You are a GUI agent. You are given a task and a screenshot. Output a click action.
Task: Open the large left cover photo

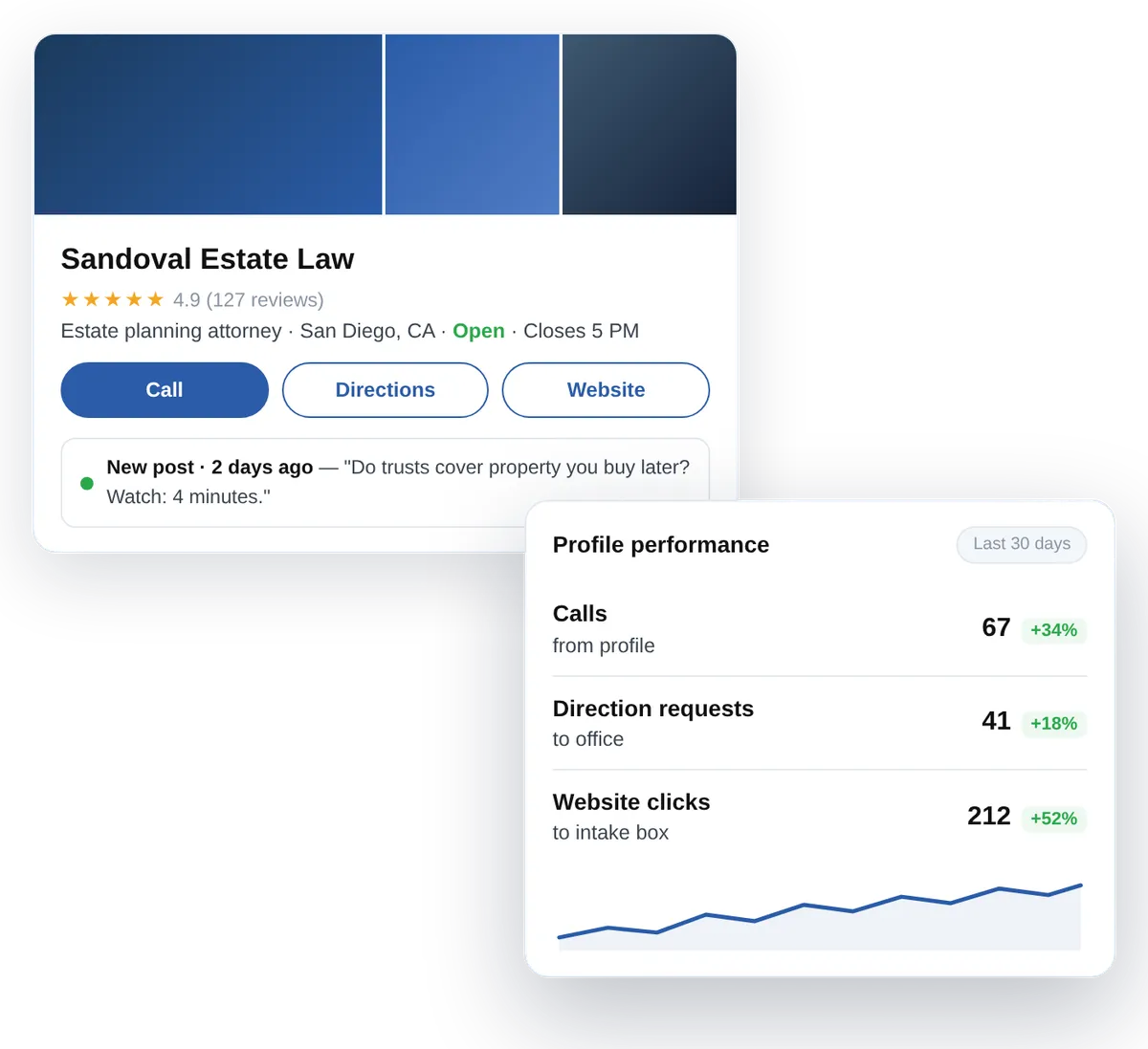(209, 124)
